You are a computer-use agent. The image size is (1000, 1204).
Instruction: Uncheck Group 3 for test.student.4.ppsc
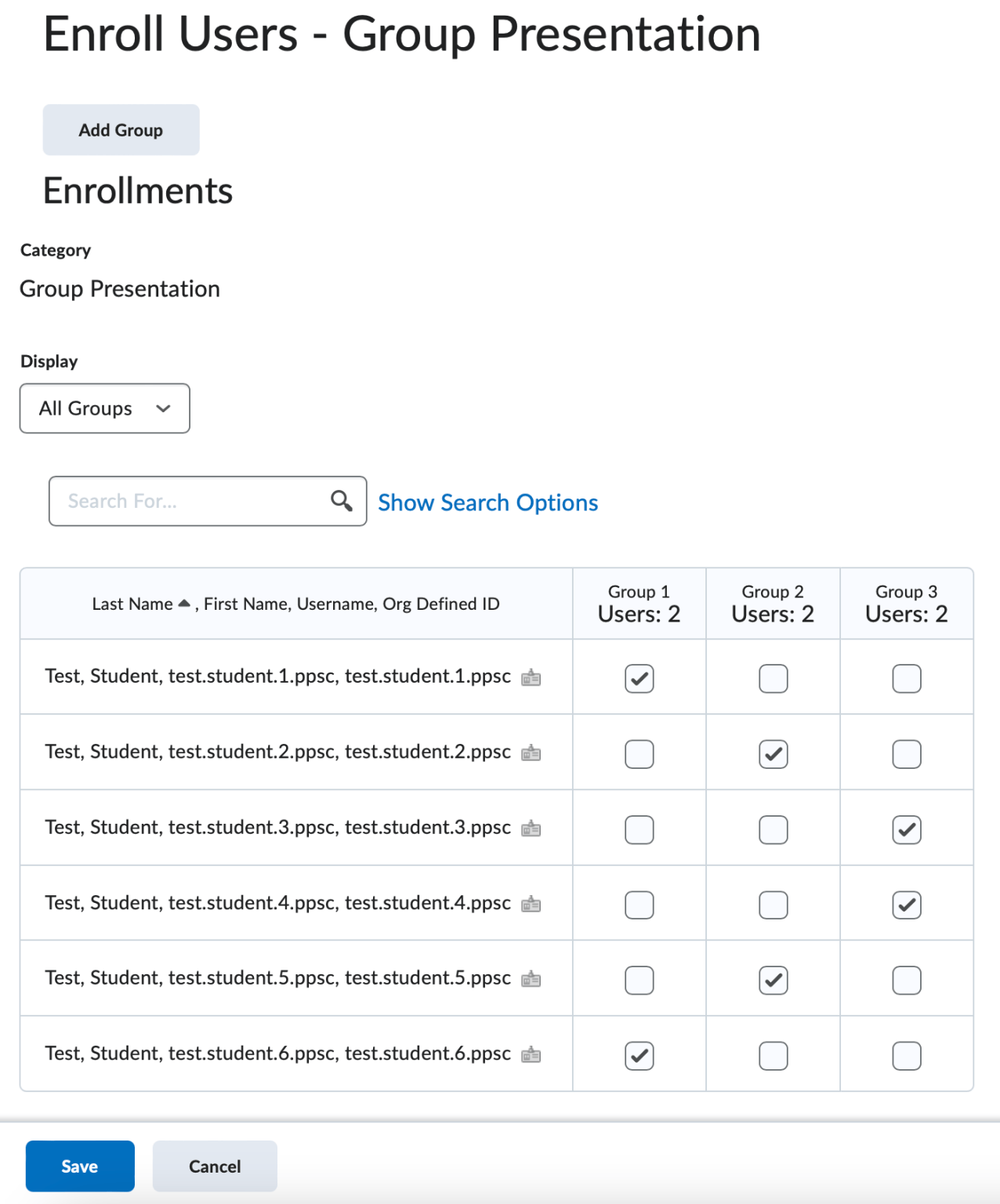click(907, 905)
